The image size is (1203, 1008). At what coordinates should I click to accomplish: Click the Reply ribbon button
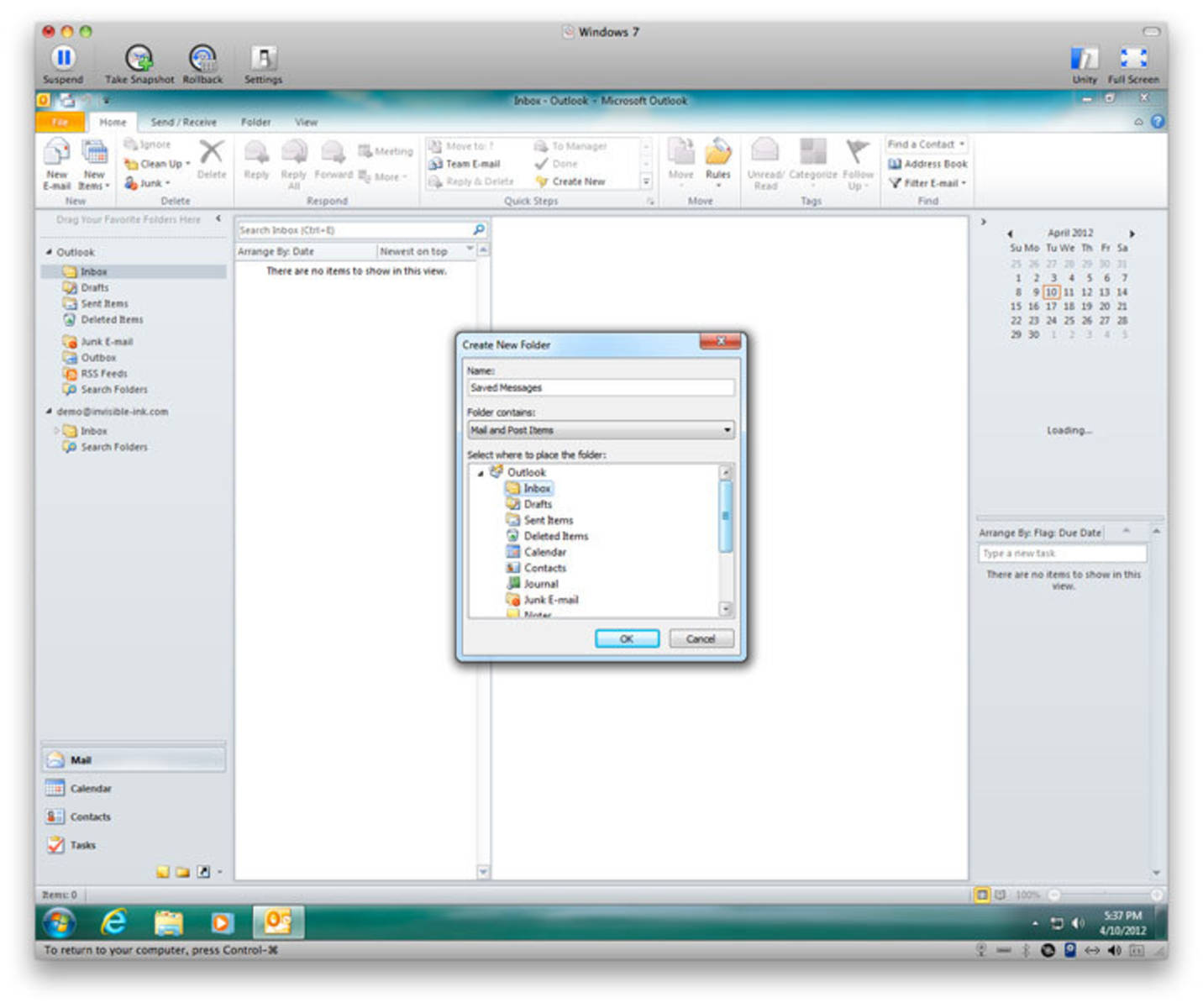click(x=256, y=160)
